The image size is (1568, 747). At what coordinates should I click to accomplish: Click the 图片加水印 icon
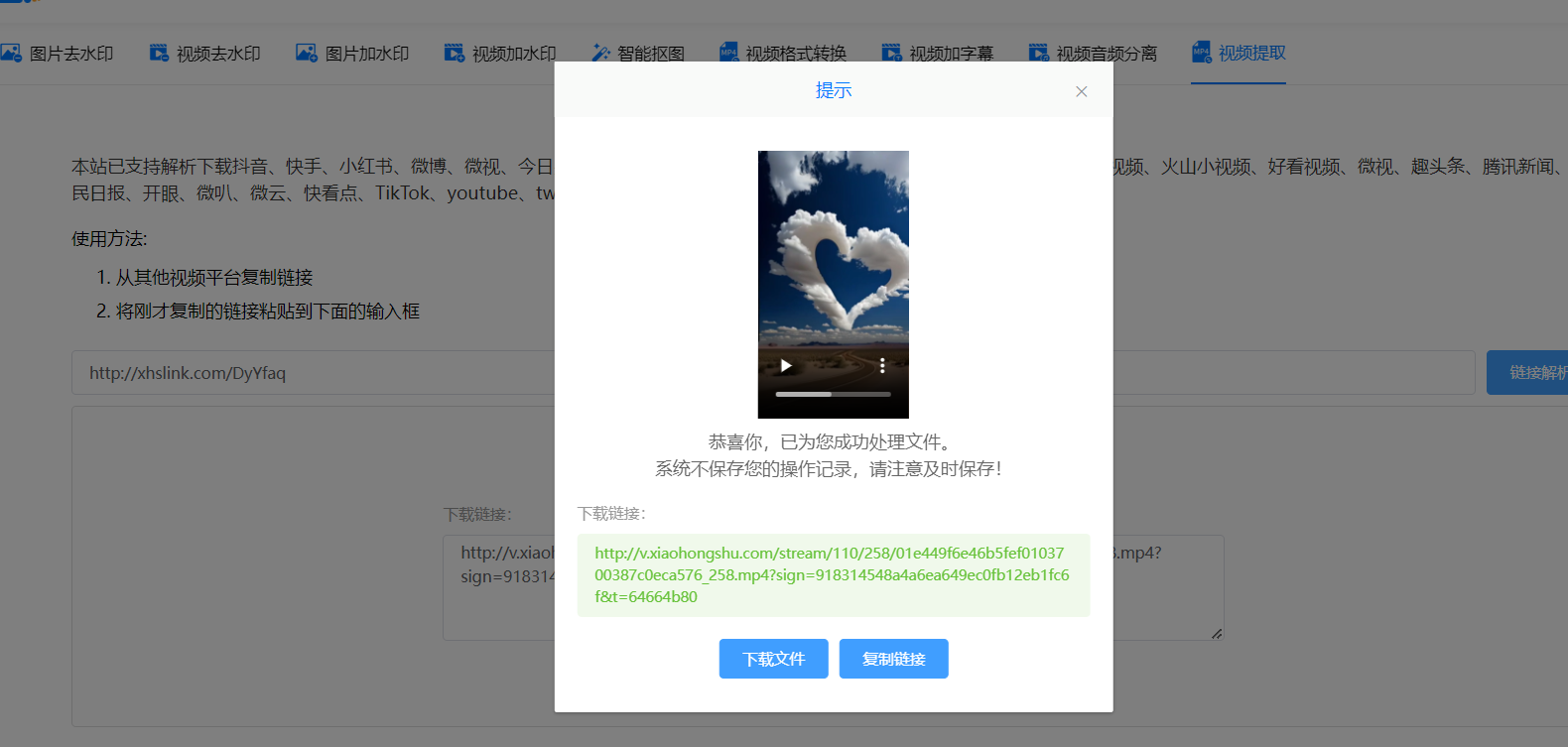tap(307, 53)
